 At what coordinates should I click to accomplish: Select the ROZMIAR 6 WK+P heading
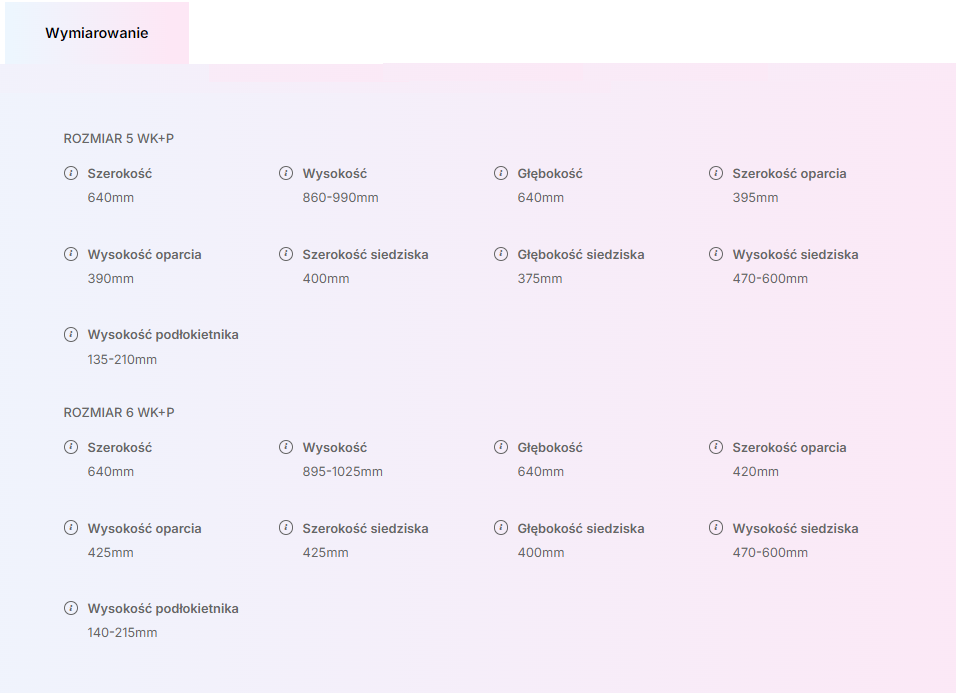click(x=119, y=413)
